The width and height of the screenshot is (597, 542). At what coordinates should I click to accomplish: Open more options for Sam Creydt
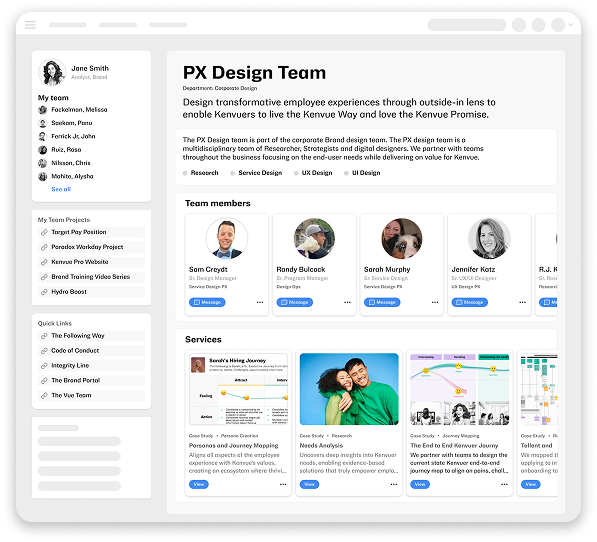tap(260, 302)
